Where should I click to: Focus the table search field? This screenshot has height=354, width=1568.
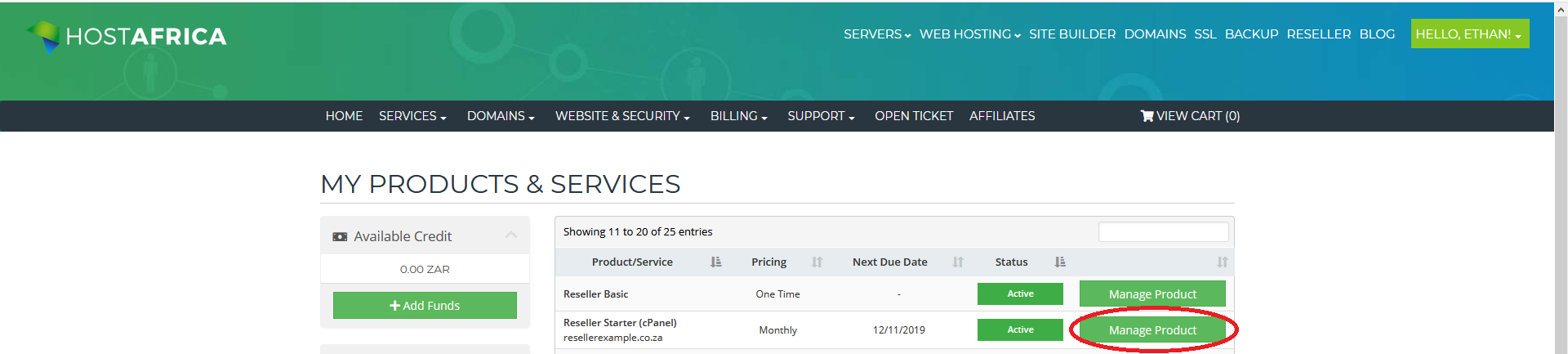tap(1163, 232)
